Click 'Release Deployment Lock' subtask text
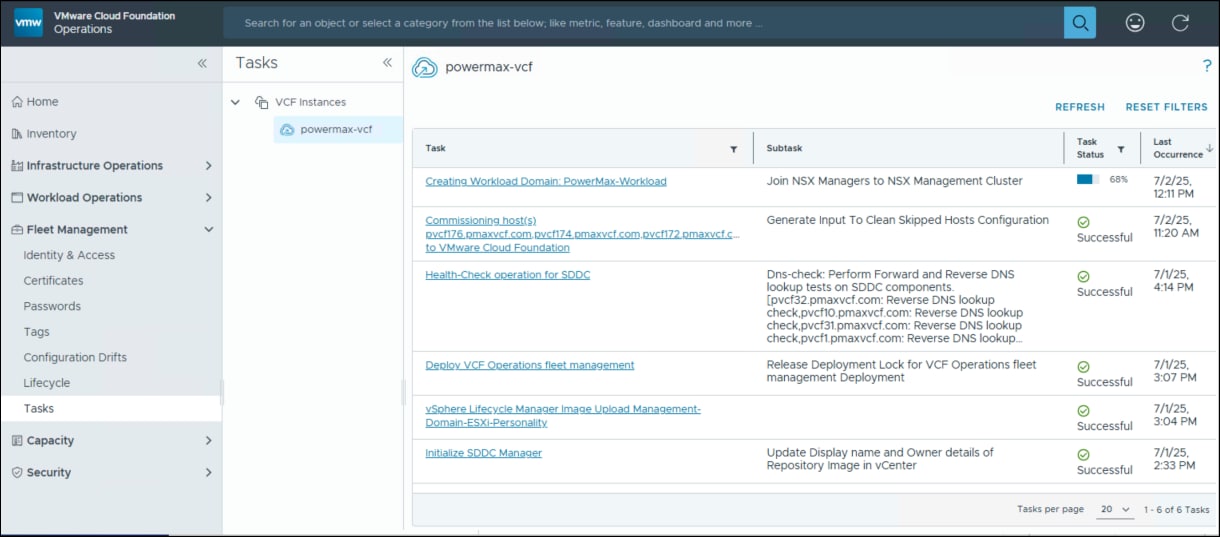Viewport: 1220px width, 537px height. click(x=902, y=372)
